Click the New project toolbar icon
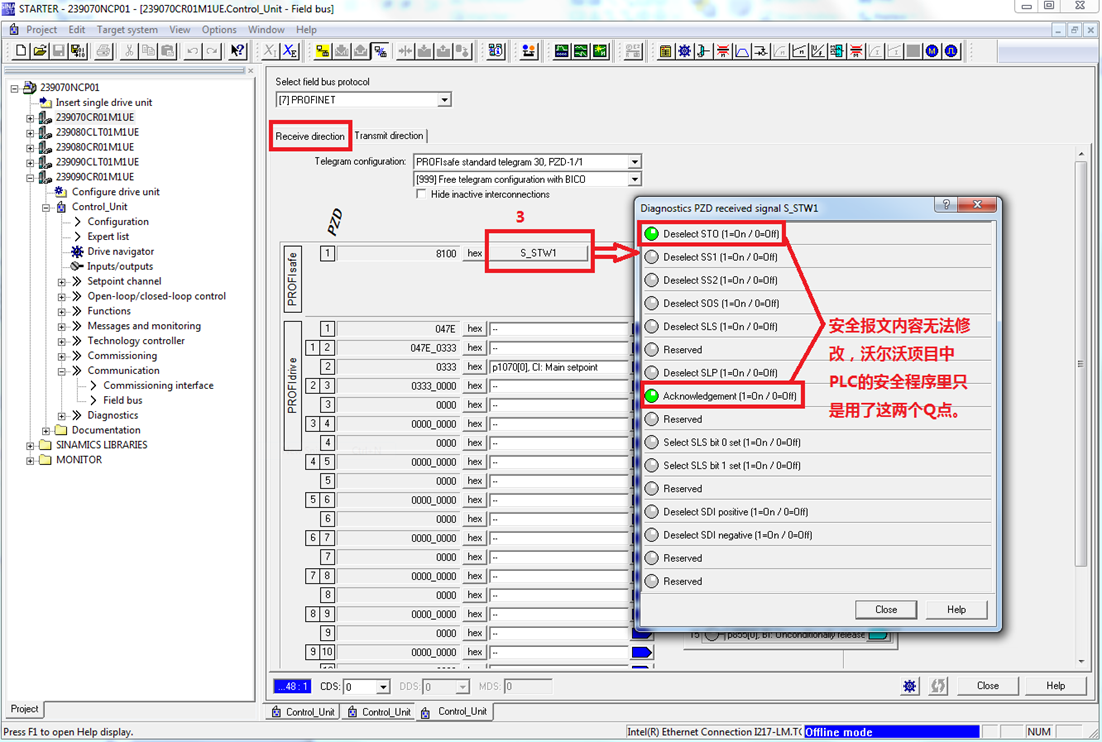Screen dimensions: 1102x742 click(x=22, y=51)
